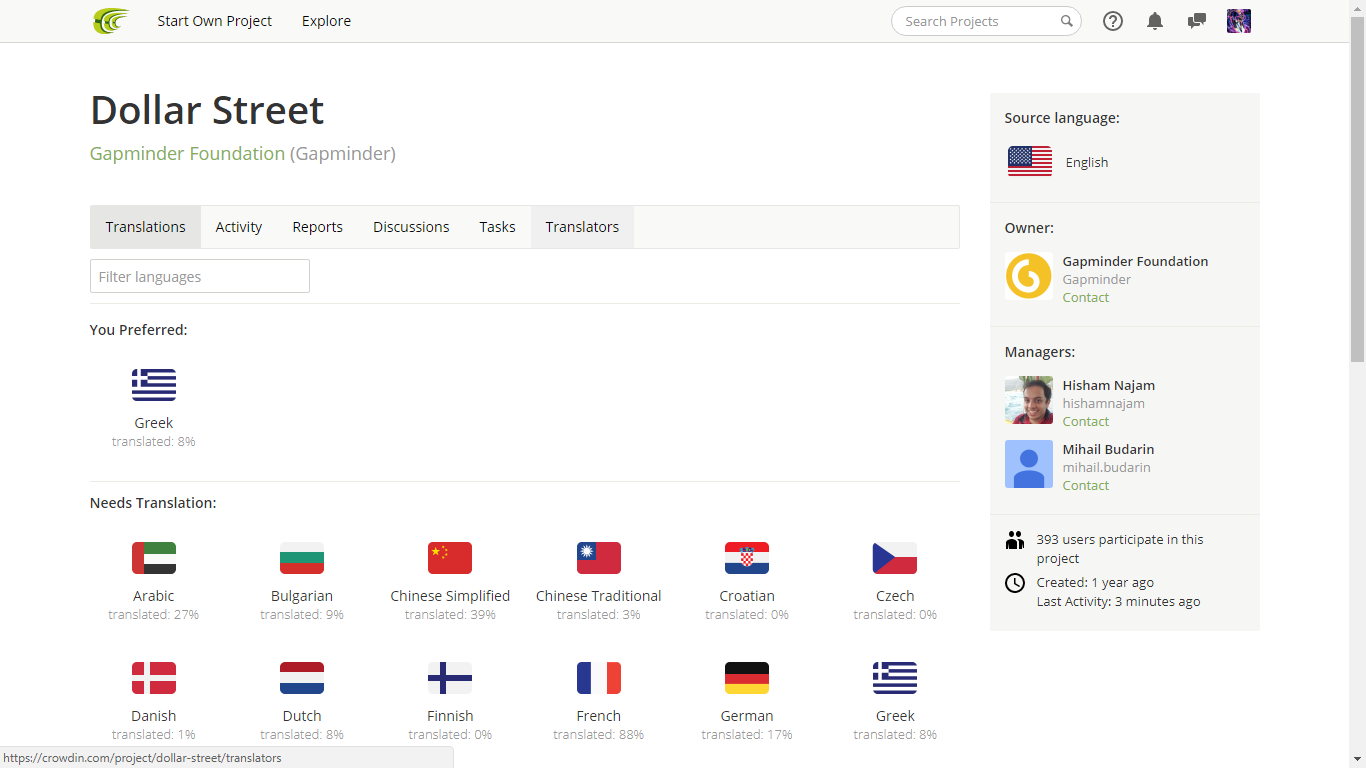Viewport: 1366px width, 768px height.
Task: Open Hisham Najam's profile name link
Action: coord(1109,385)
